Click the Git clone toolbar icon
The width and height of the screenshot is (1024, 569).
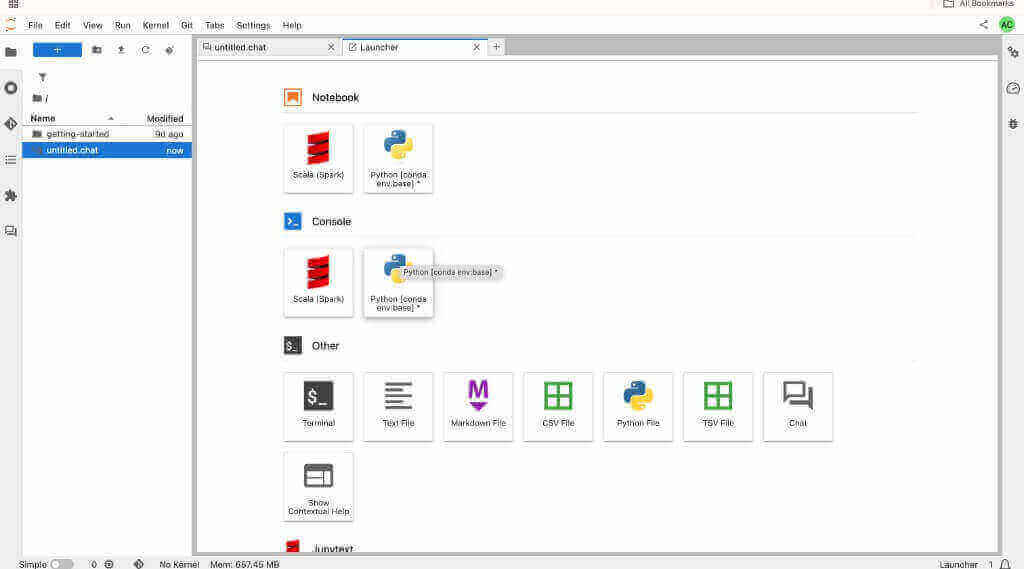pyautogui.click(x=169, y=50)
